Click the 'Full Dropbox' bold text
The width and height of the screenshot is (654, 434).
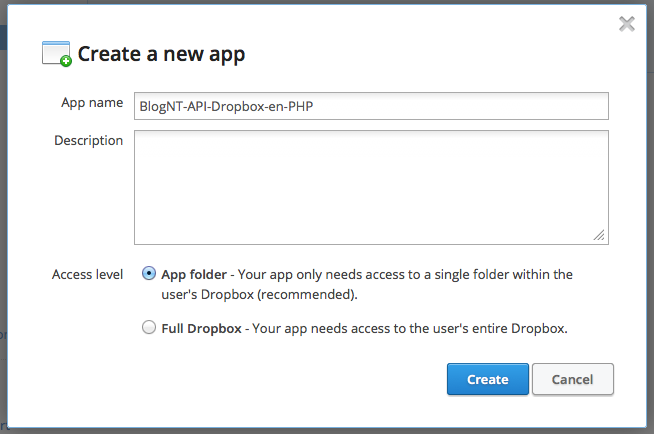click(x=201, y=329)
